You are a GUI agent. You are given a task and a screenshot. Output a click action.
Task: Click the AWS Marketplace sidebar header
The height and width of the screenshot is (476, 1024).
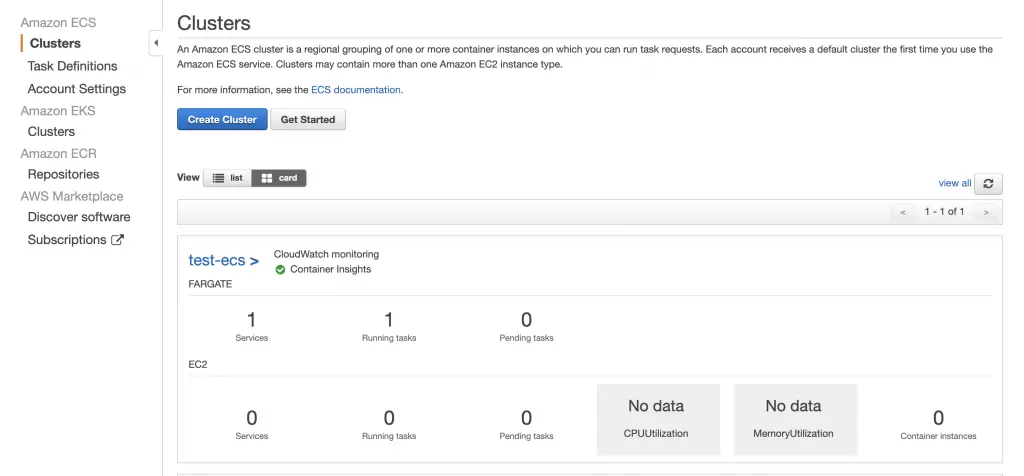[x=72, y=196]
